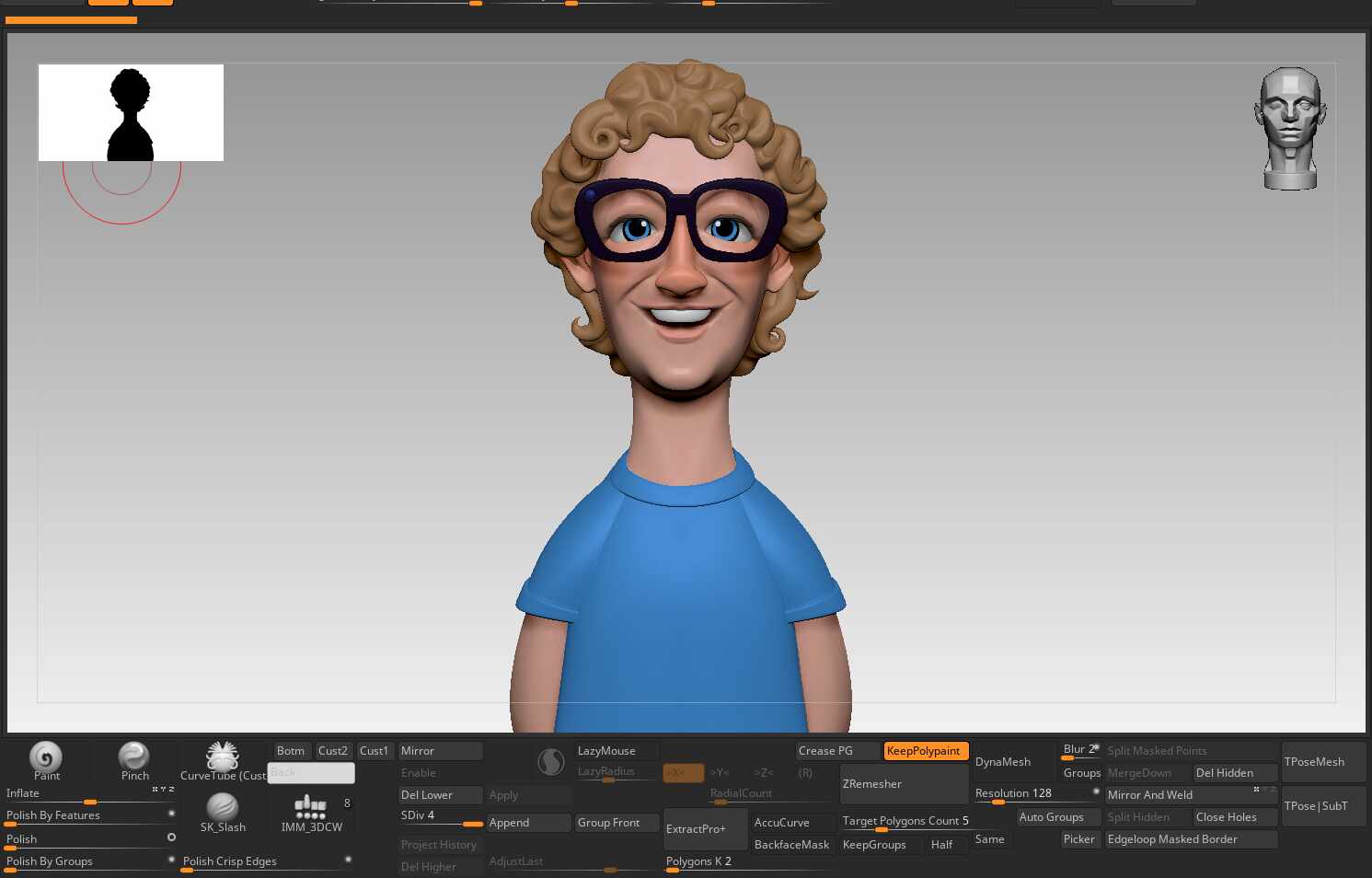Click the Close Holes button

[x=1227, y=817]
